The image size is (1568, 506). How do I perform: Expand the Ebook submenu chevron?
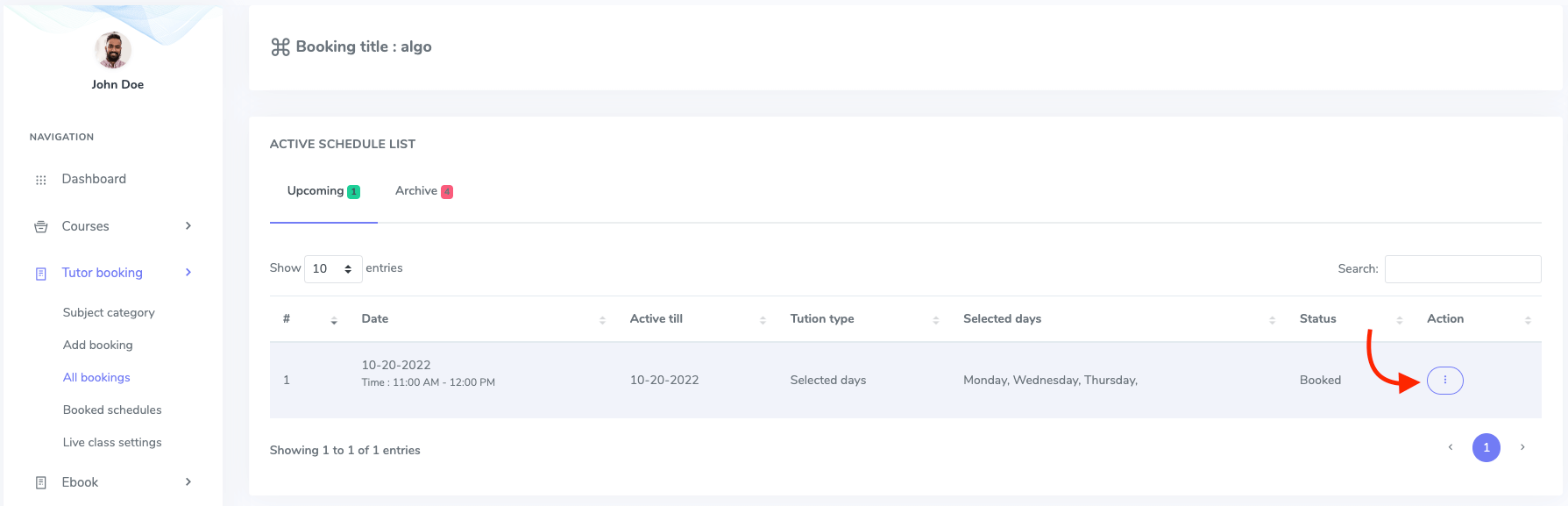188,481
